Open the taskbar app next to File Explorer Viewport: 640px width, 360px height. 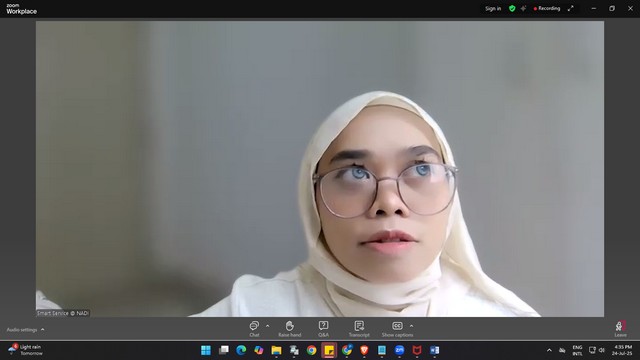(x=294, y=350)
